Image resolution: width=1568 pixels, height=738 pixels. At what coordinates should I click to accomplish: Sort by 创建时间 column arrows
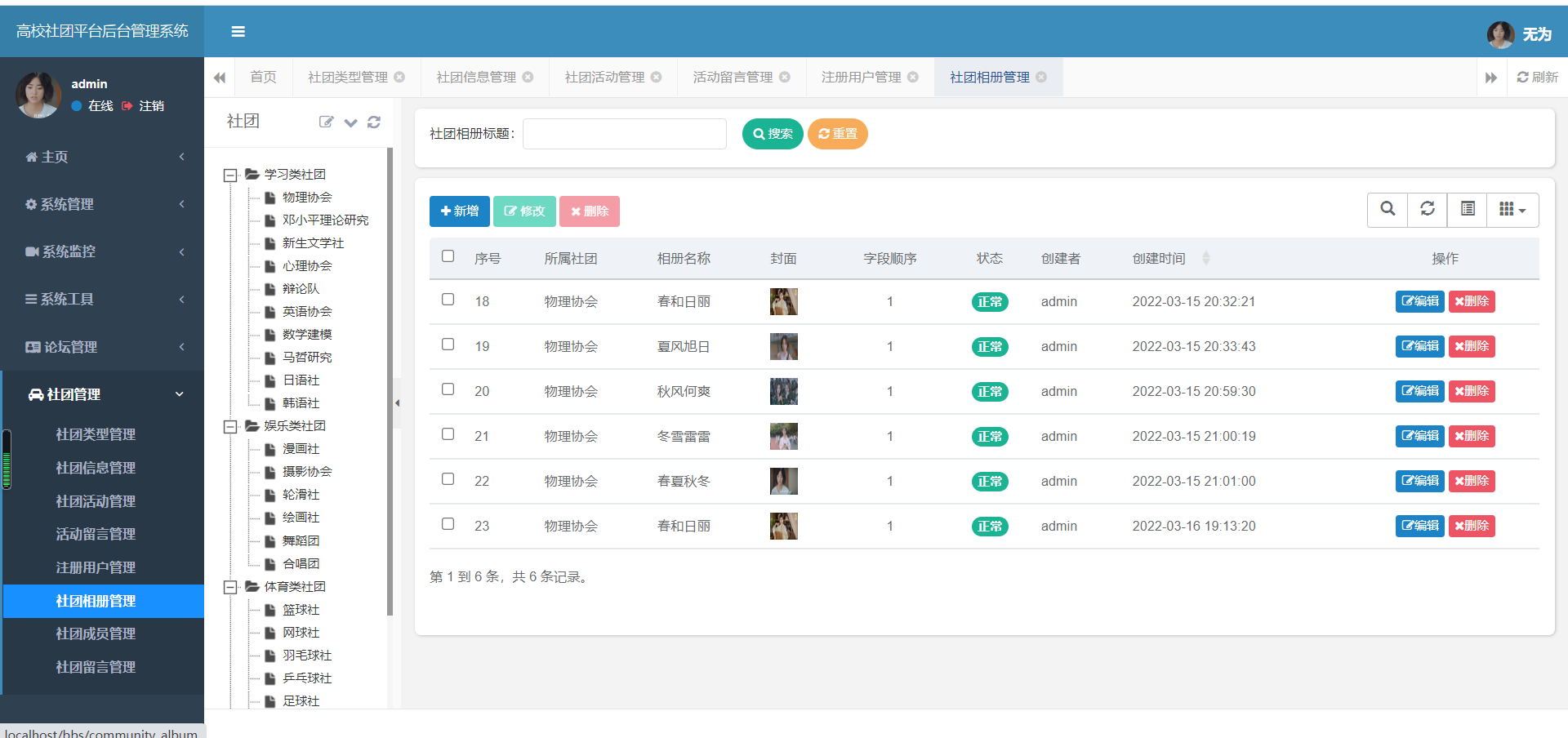(x=1206, y=258)
